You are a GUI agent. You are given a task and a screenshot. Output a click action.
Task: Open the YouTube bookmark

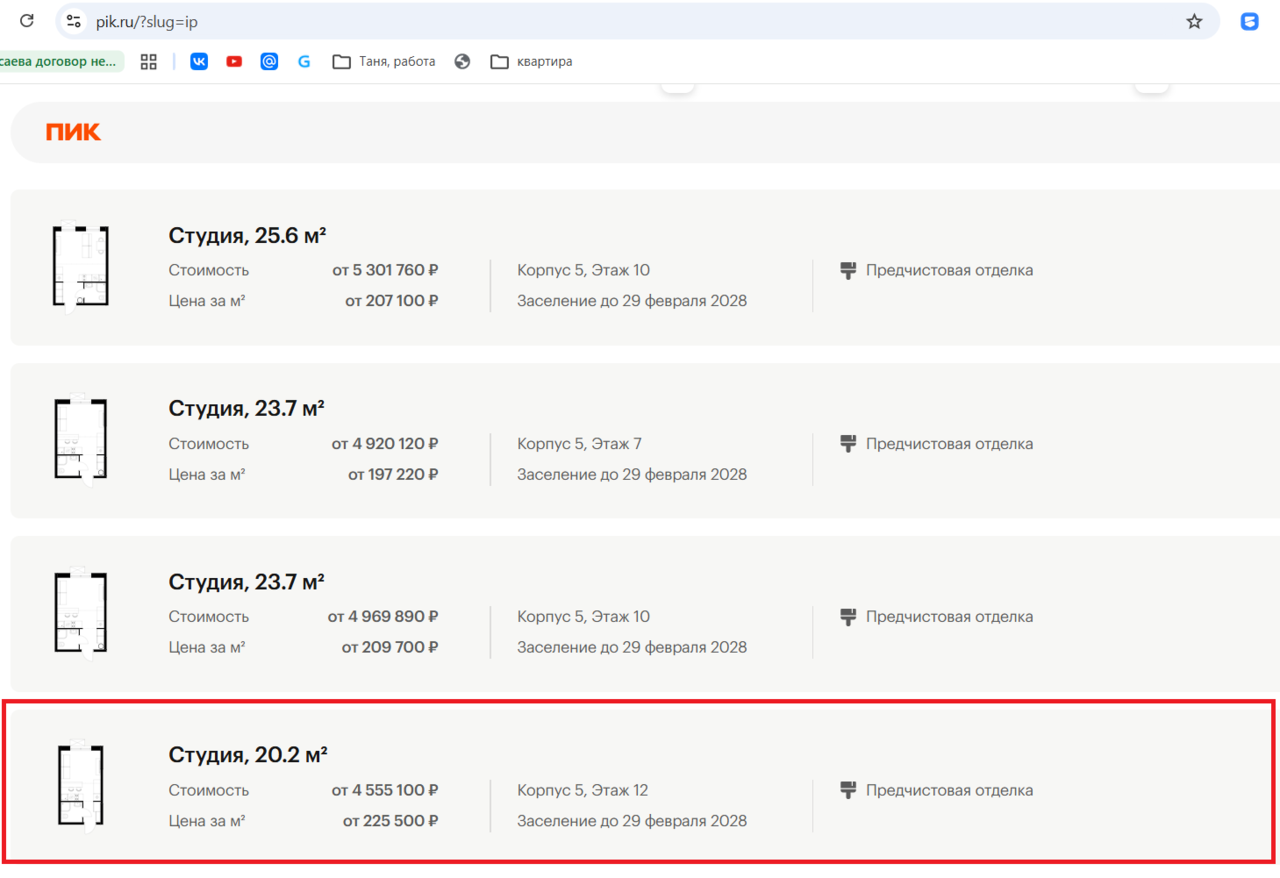tap(234, 62)
